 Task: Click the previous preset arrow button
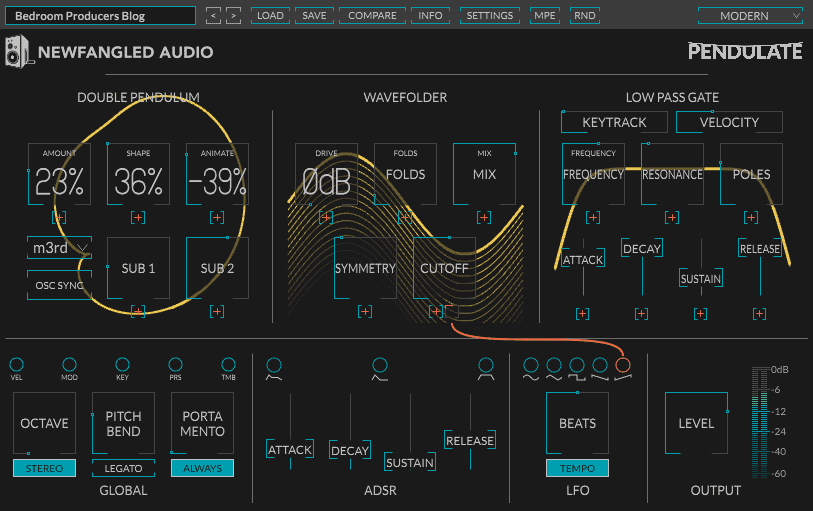click(x=214, y=16)
